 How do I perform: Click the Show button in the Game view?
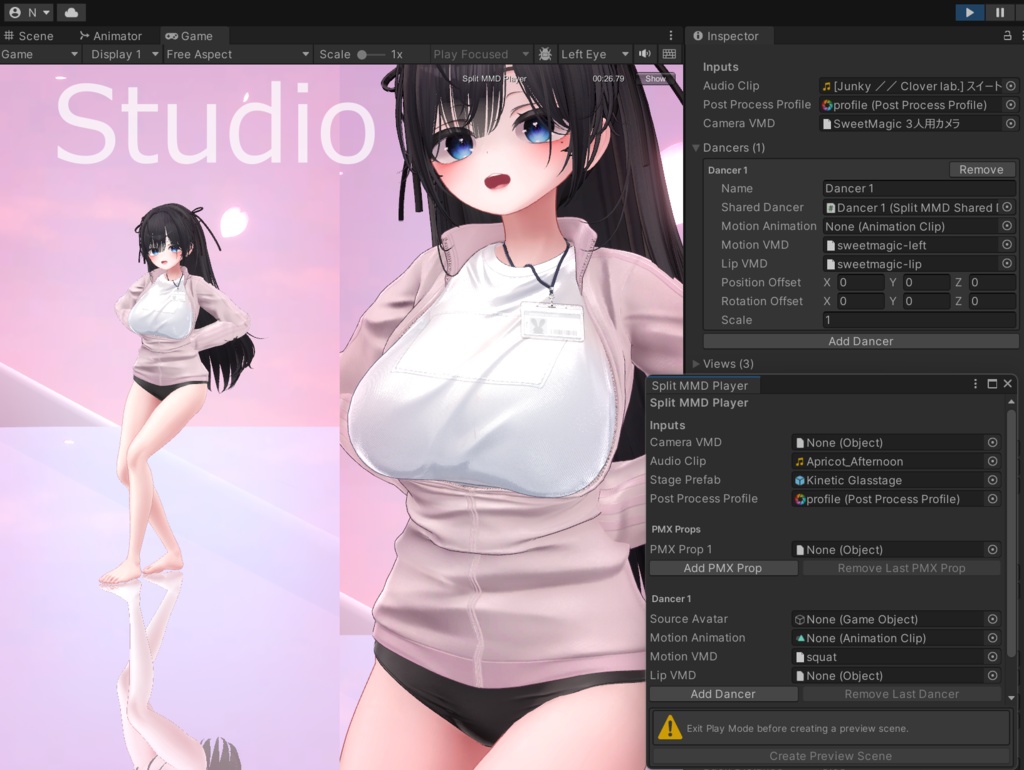[655, 78]
